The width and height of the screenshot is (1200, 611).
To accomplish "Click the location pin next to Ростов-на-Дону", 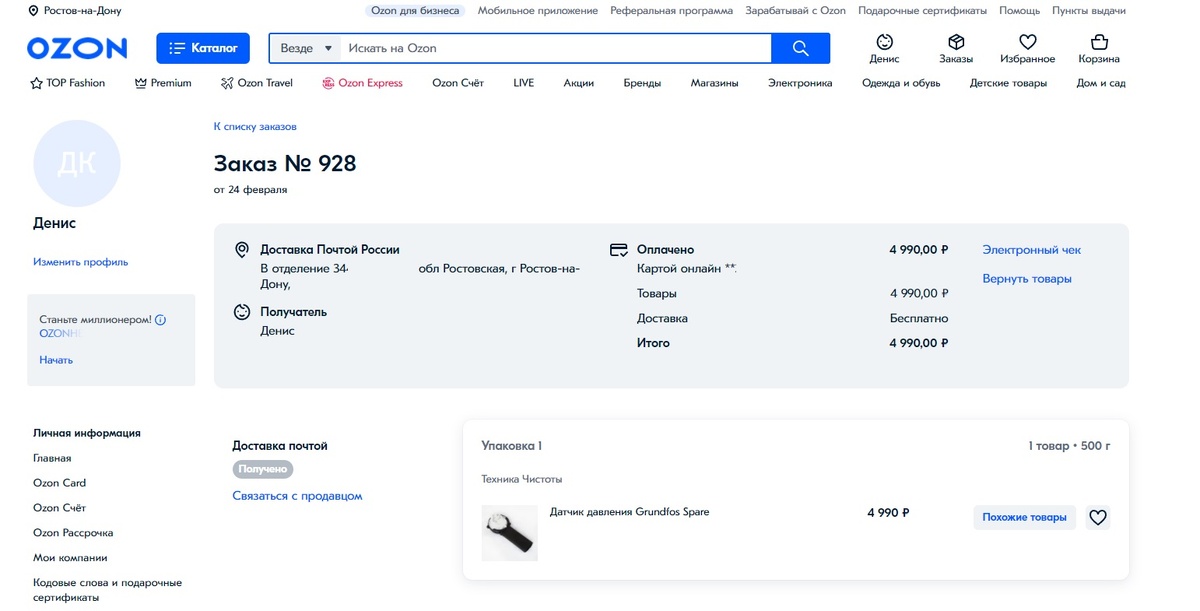I will 33,11.
